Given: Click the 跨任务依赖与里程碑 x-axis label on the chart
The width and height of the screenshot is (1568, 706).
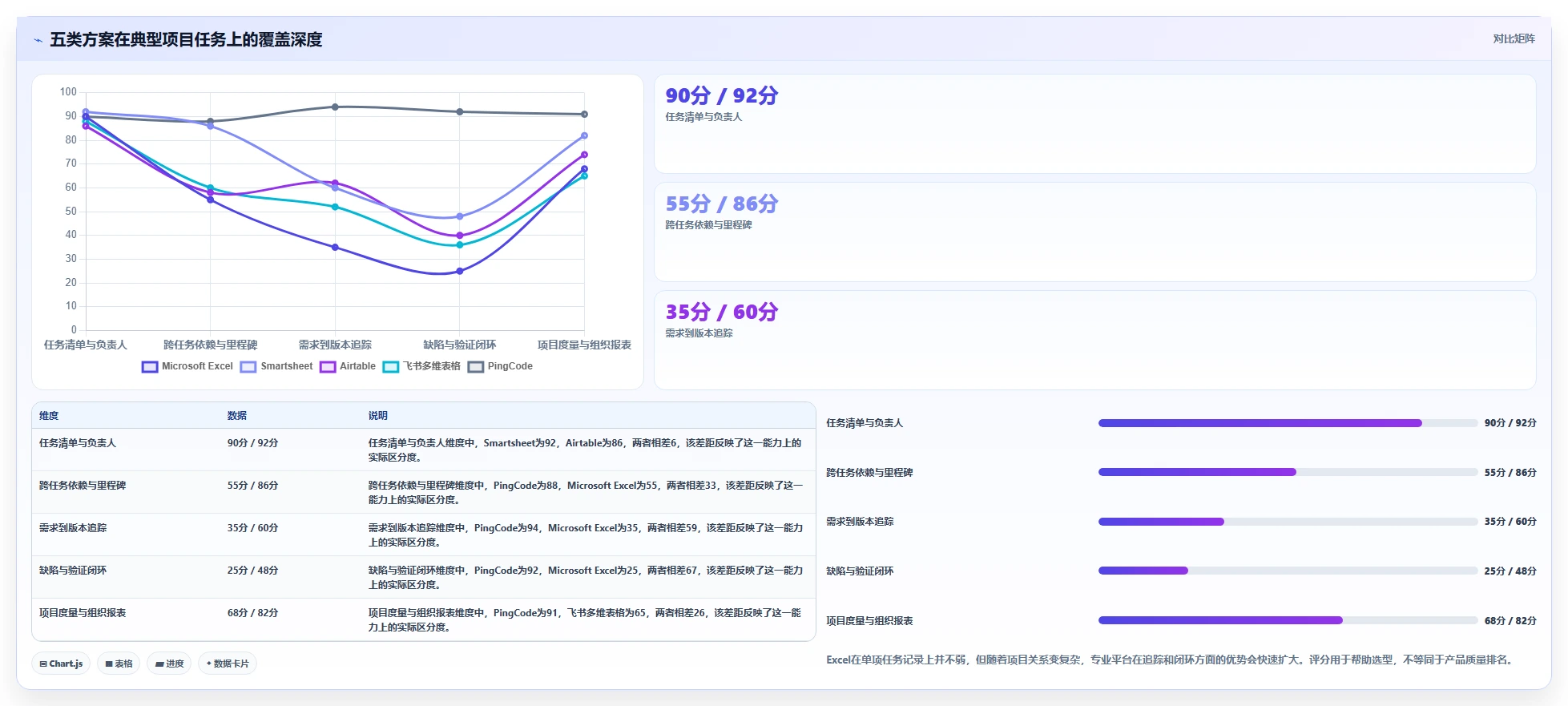Looking at the screenshot, I should pyautogui.click(x=211, y=345).
